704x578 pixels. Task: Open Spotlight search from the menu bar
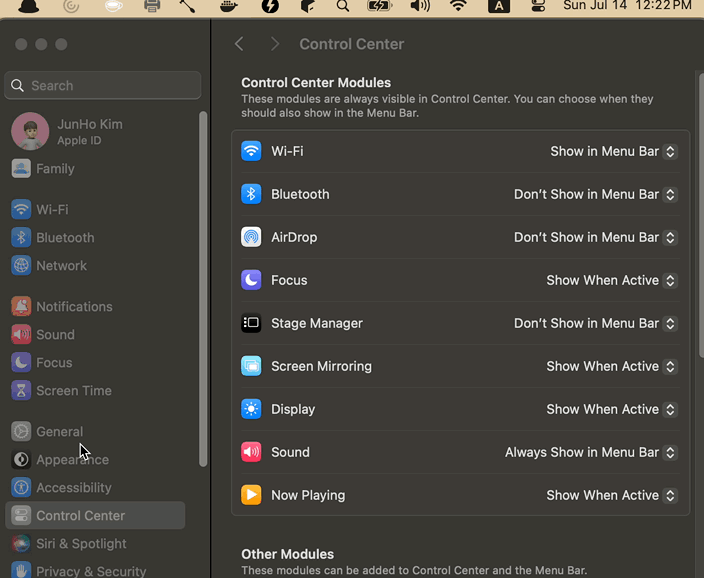point(343,6)
